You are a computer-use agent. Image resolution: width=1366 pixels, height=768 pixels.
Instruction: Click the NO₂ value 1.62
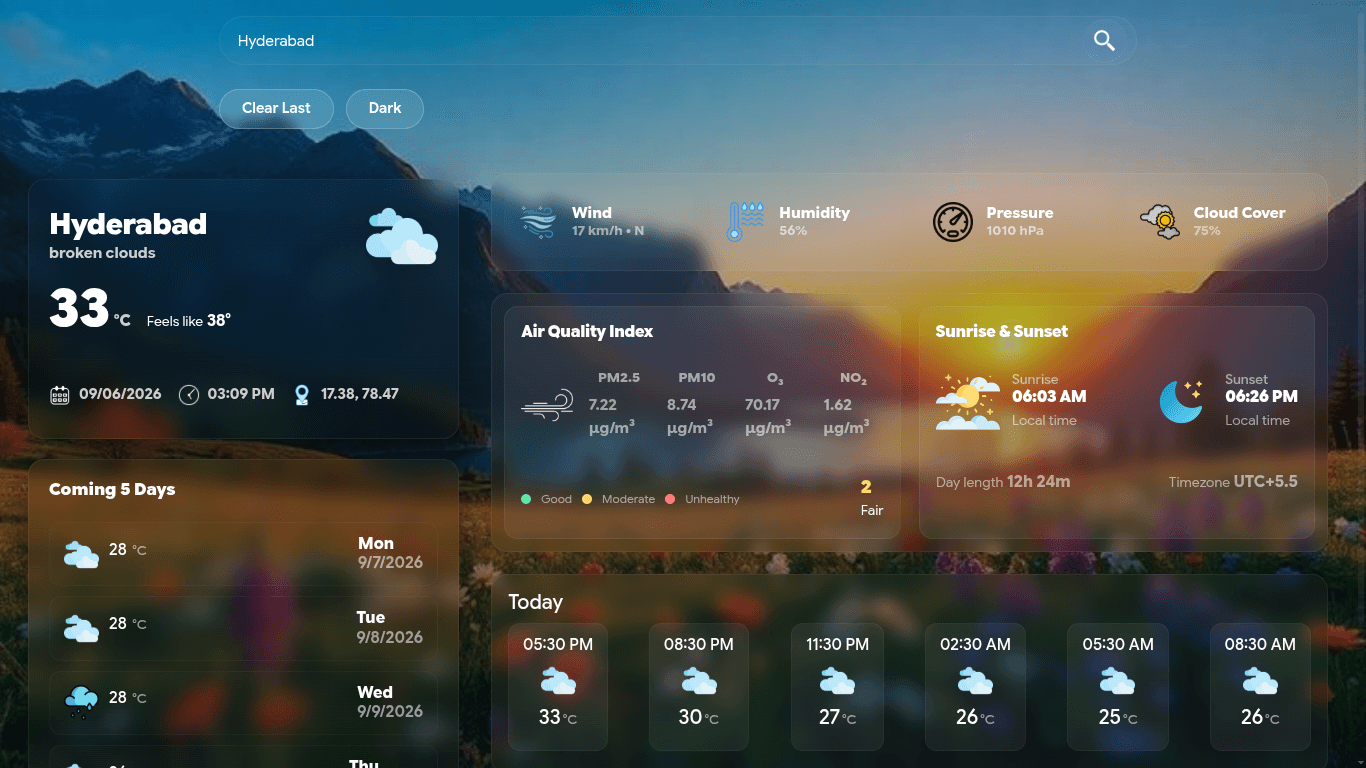838,405
